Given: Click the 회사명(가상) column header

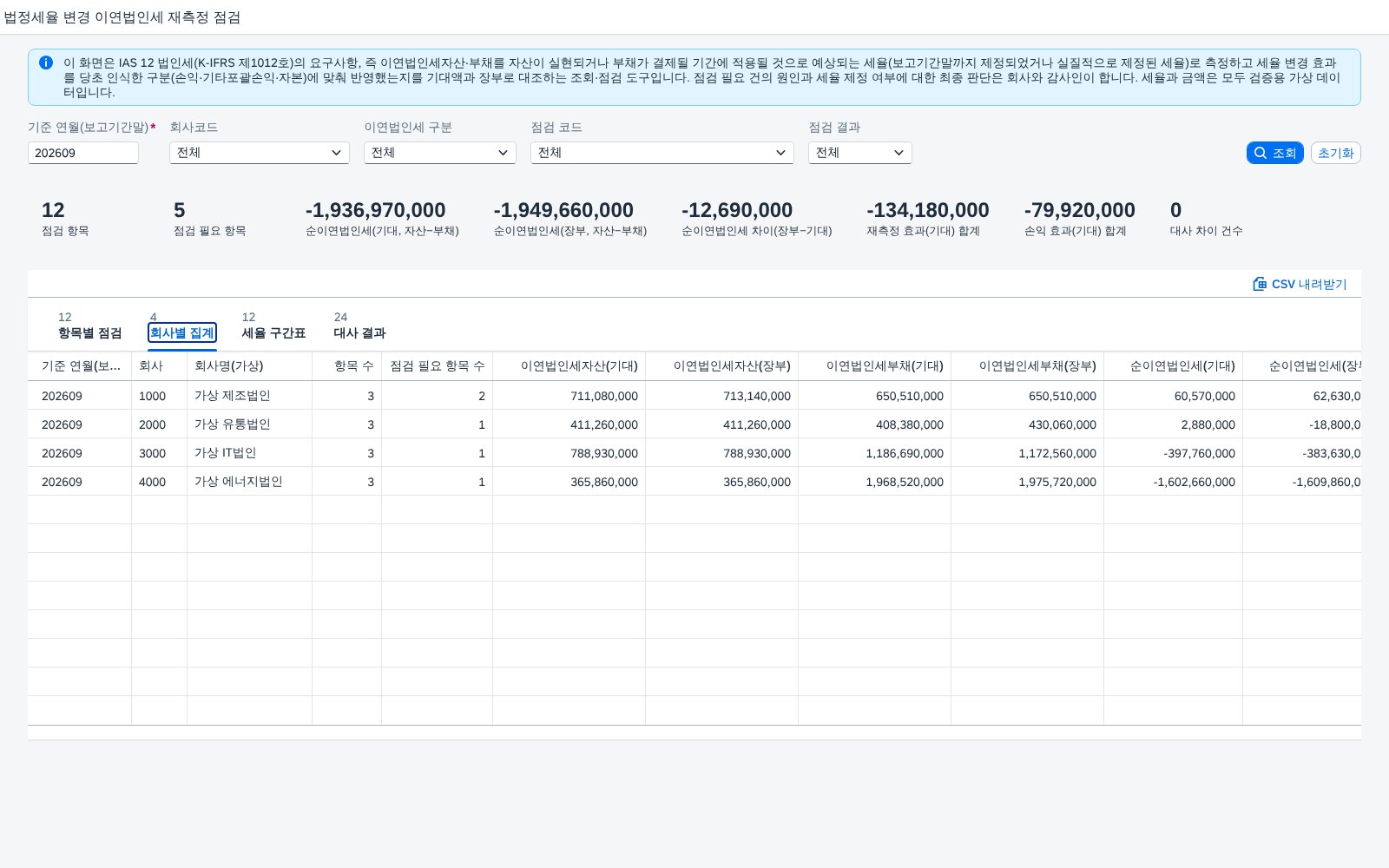Looking at the screenshot, I should point(250,366).
